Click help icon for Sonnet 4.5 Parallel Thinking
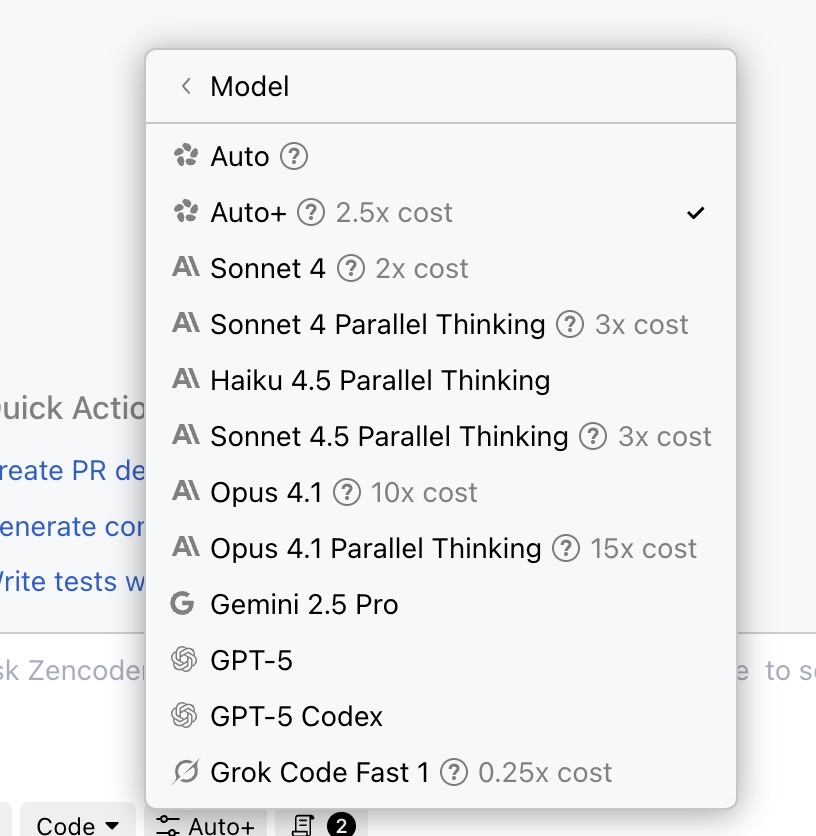The image size is (816, 836). tap(594, 437)
